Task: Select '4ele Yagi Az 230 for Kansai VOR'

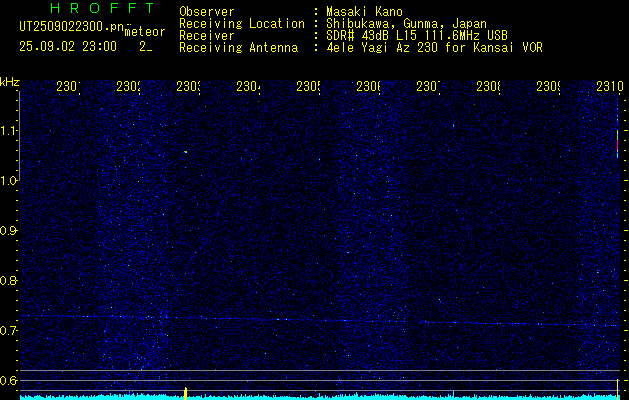Action: [x=434, y=48]
